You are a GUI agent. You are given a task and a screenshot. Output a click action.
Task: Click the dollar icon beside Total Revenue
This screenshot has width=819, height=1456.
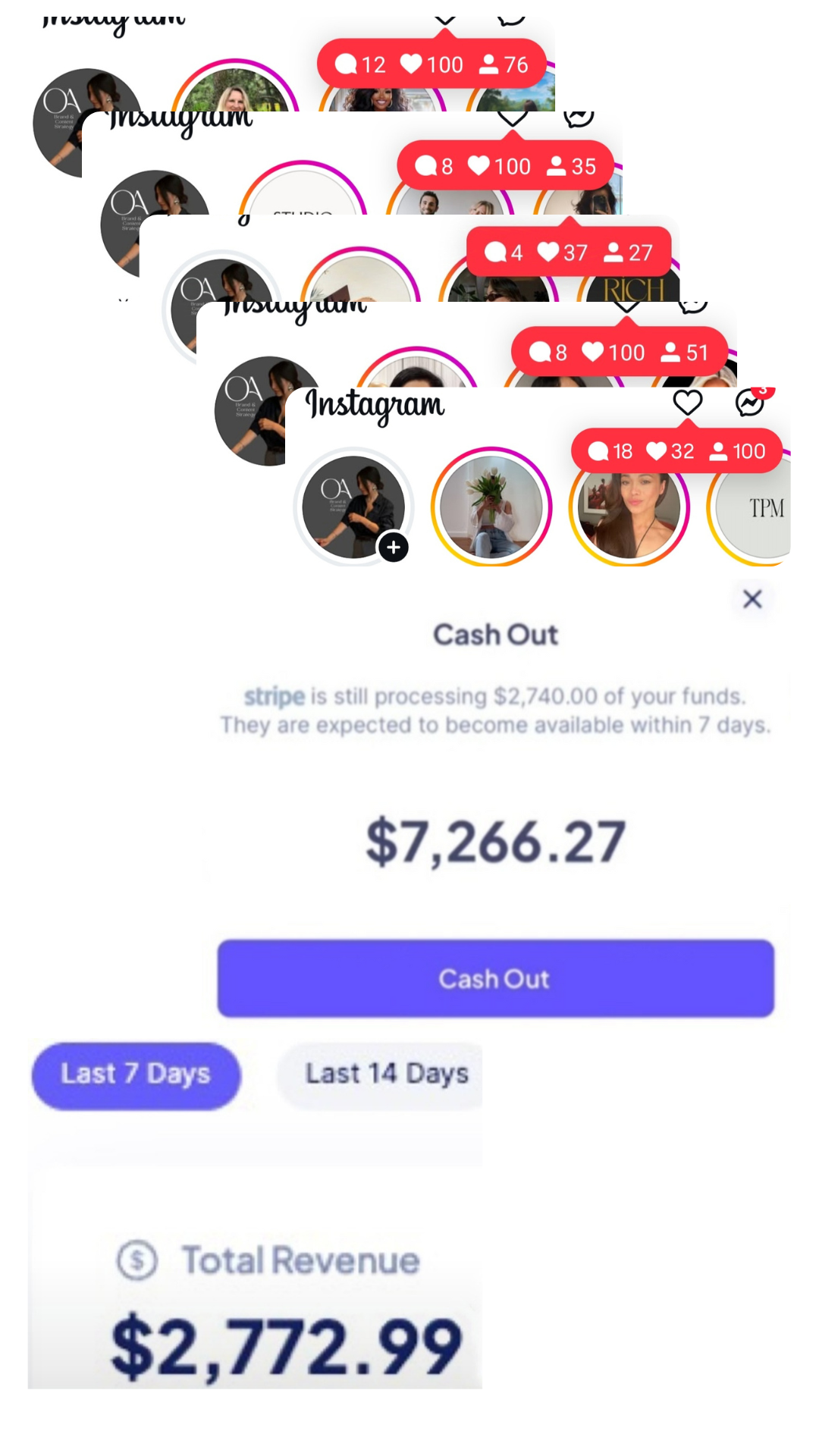tap(137, 1260)
